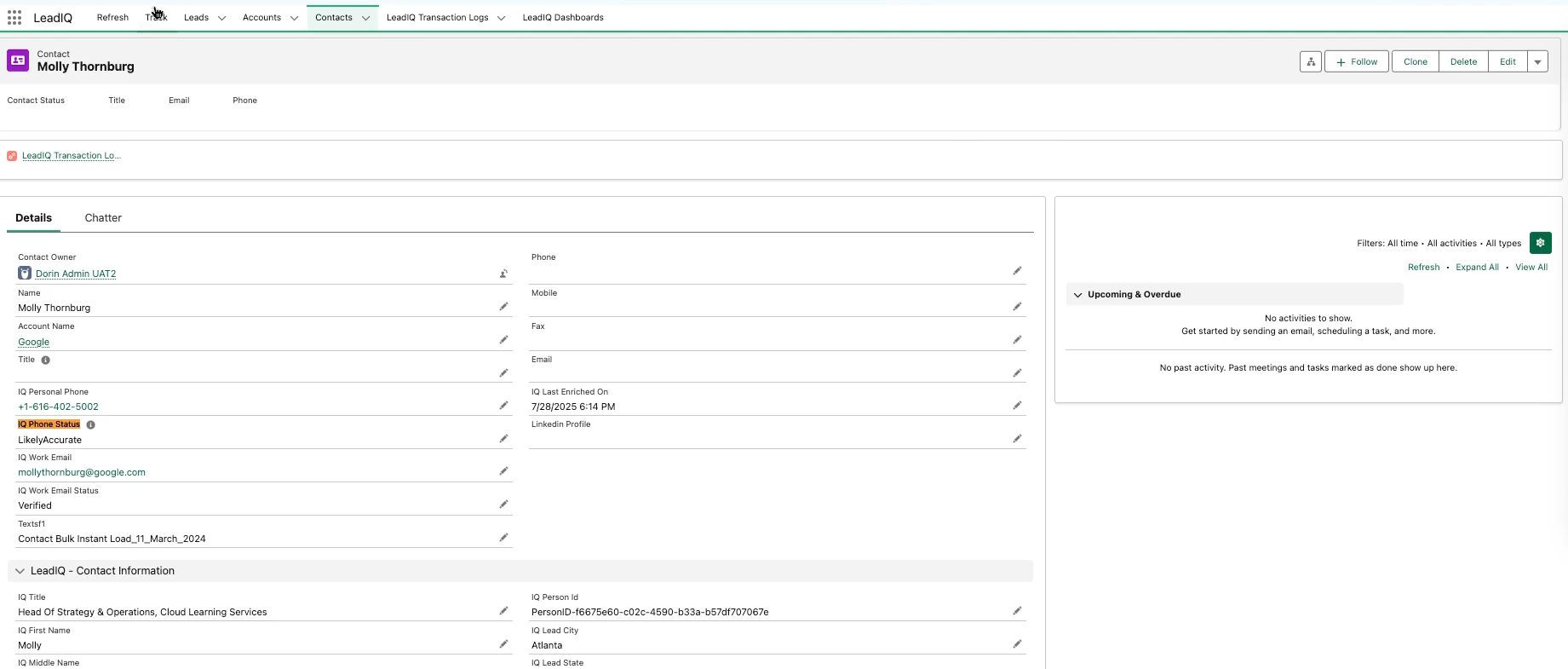
Task: Open more actions dropdown beside Edit
Action: point(1537,61)
